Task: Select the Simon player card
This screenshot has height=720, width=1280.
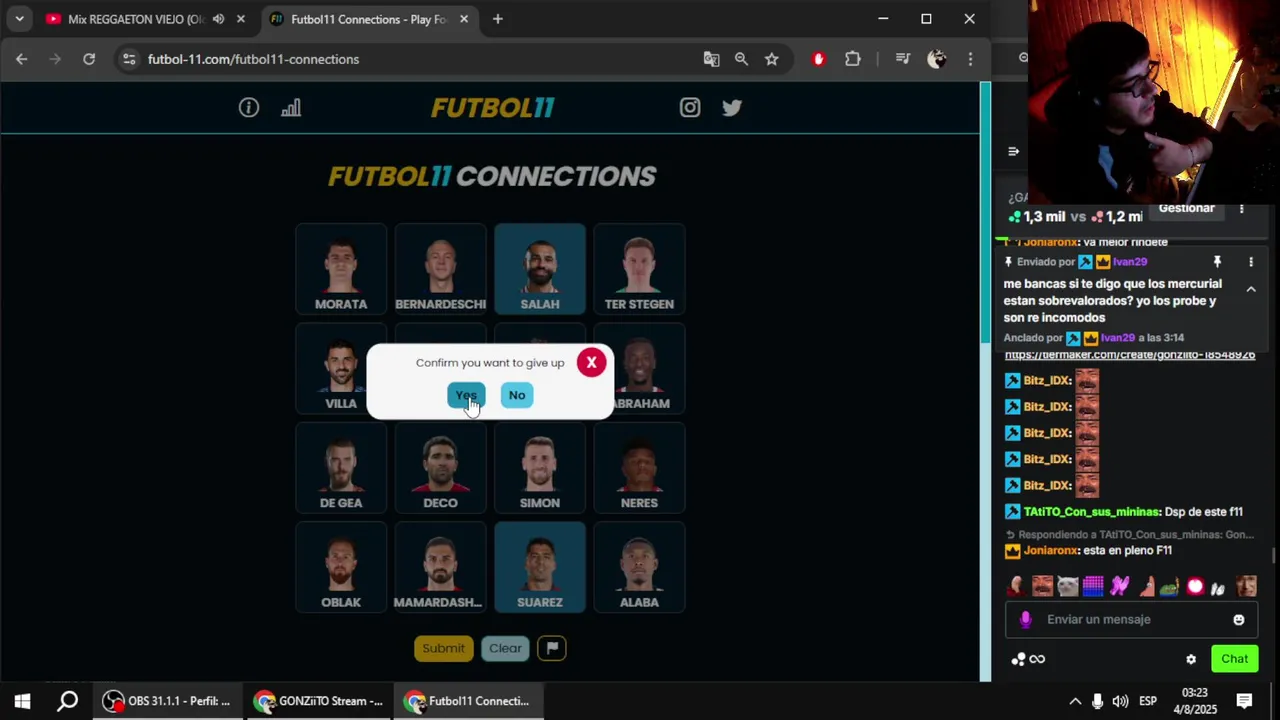Action: pos(540,468)
